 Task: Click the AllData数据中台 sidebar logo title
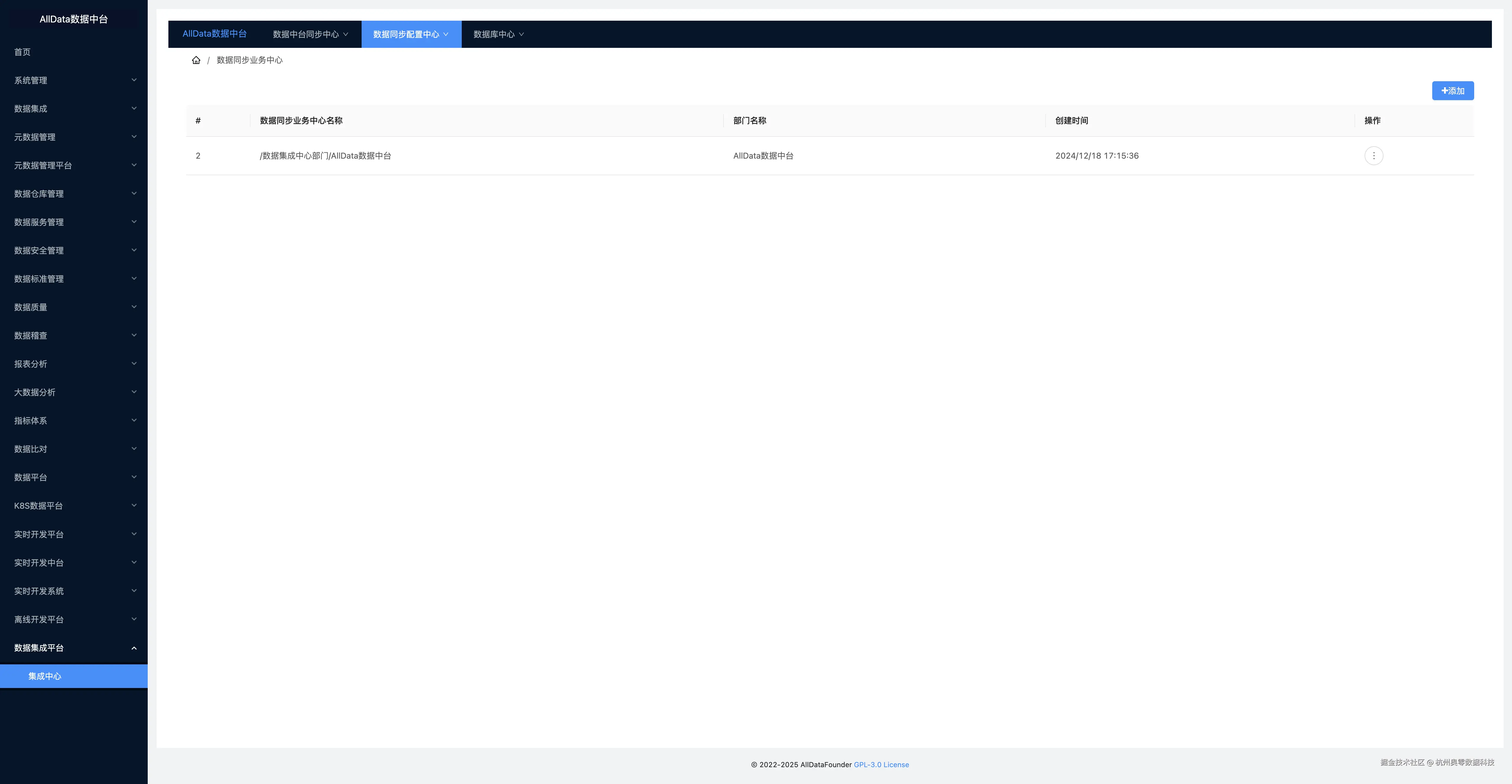74,19
